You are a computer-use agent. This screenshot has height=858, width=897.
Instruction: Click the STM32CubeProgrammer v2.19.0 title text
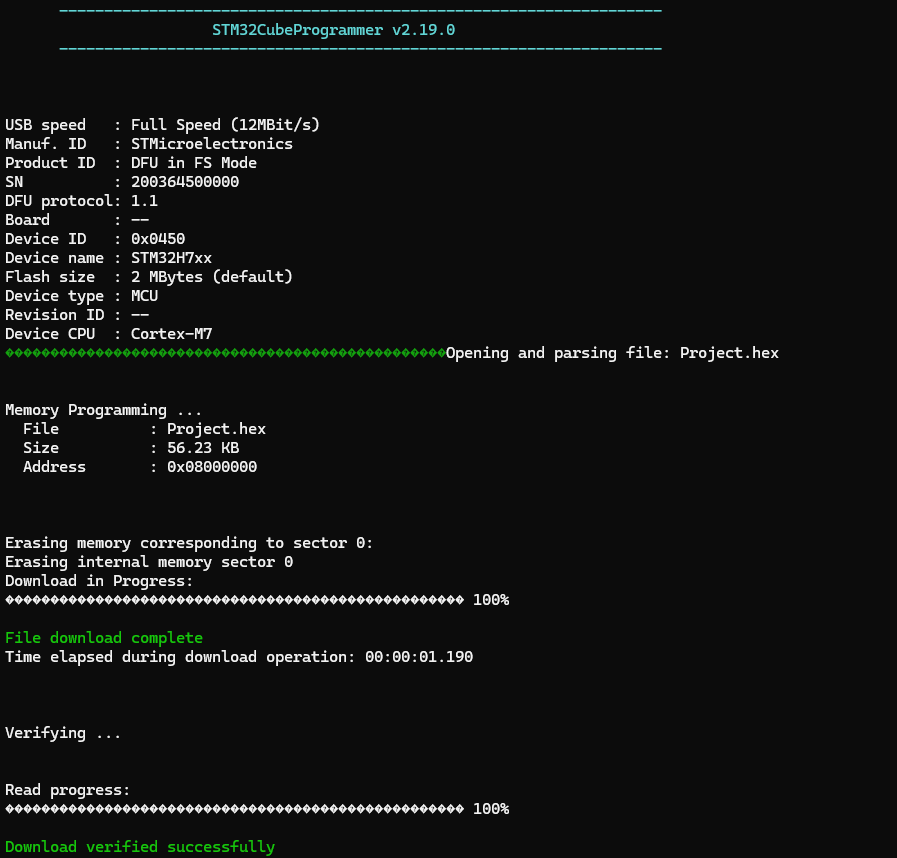point(334,30)
